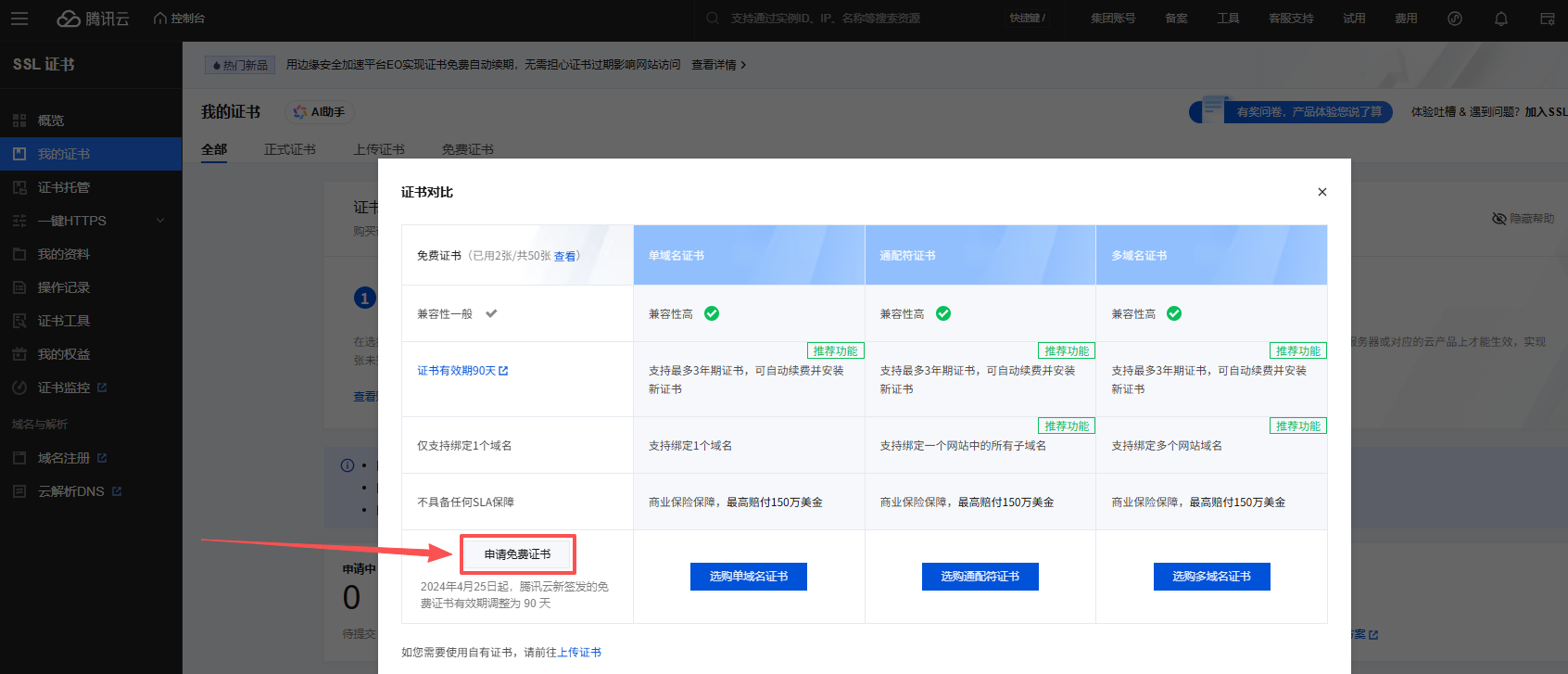Open the 快捷键 shortcut dropdown
Screen dimensions: 1568x674
pyautogui.click(x=1027, y=19)
